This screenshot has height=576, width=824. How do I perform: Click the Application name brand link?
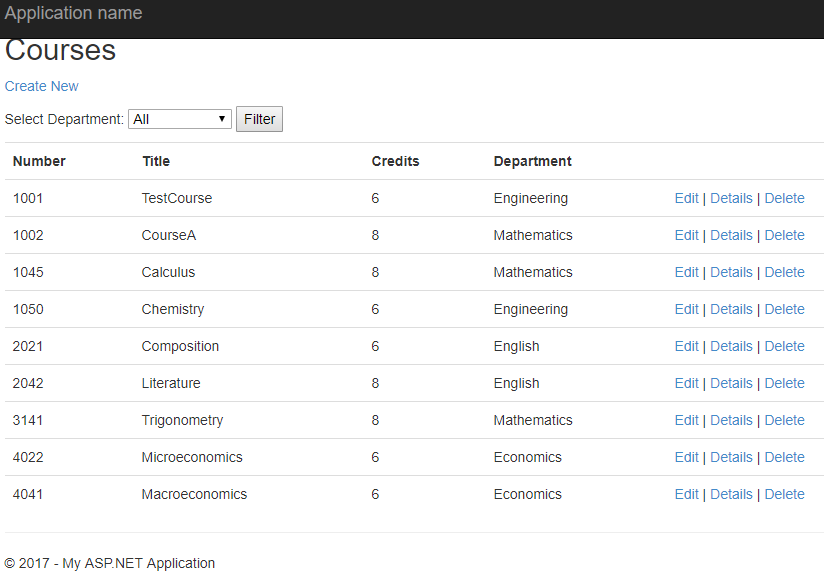point(73,13)
